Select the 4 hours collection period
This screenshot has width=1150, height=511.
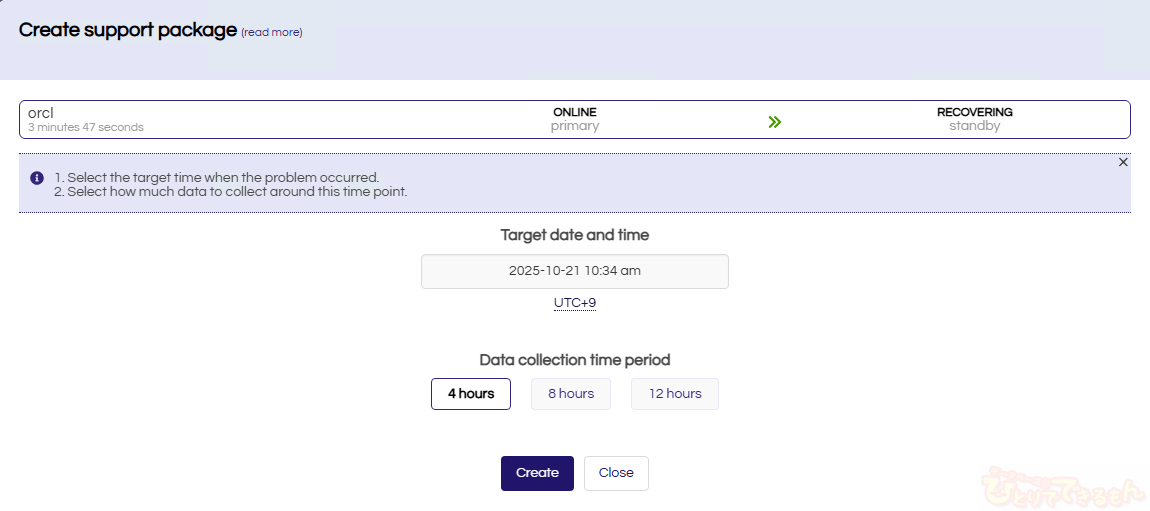[x=471, y=394]
